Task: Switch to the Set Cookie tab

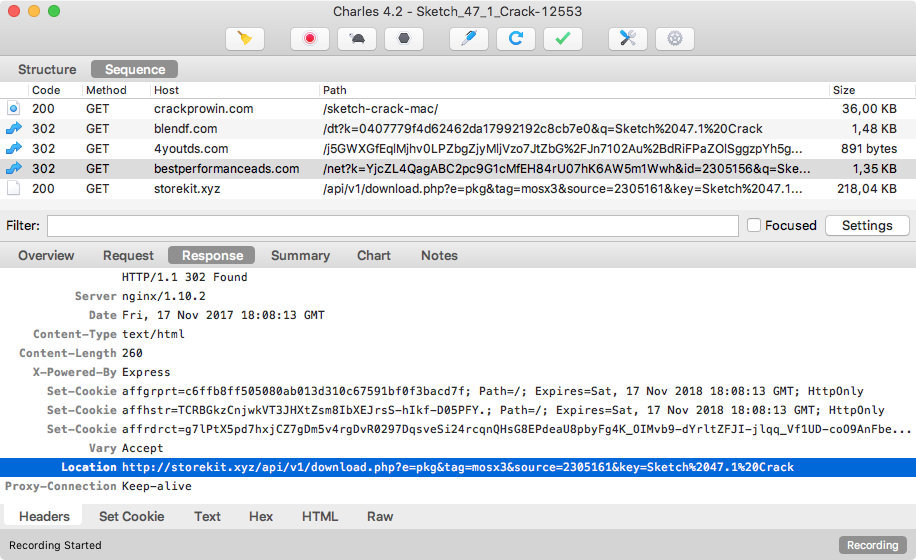Action: pos(131,517)
